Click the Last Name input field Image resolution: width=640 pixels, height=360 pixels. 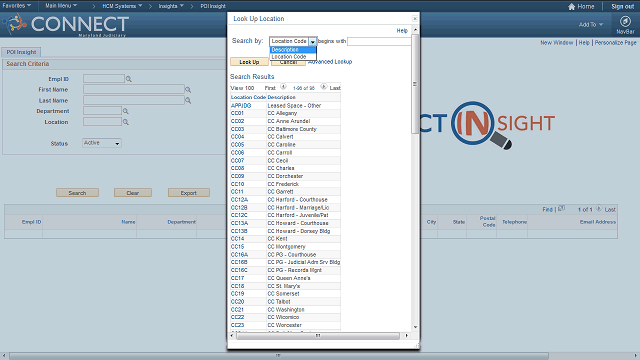pyautogui.click(x=134, y=100)
